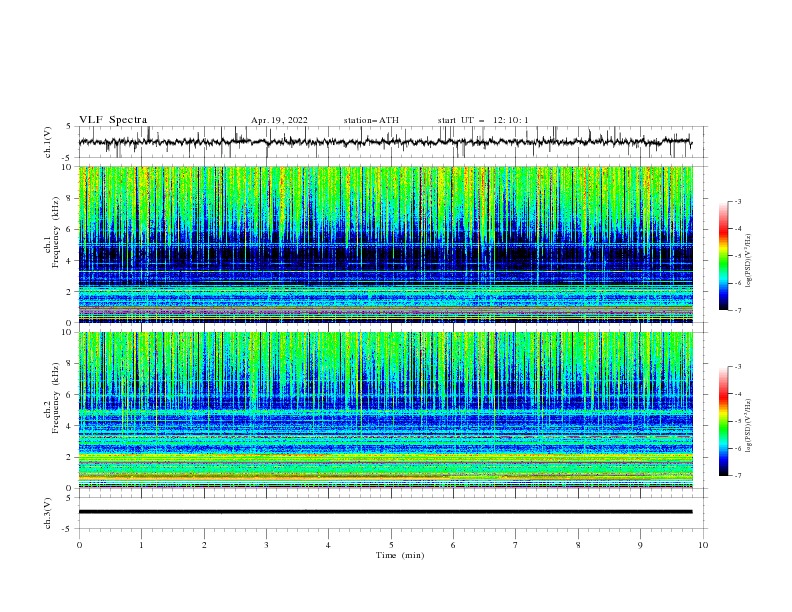Click the ch.1 voltage waveform trace

(x=385, y=142)
